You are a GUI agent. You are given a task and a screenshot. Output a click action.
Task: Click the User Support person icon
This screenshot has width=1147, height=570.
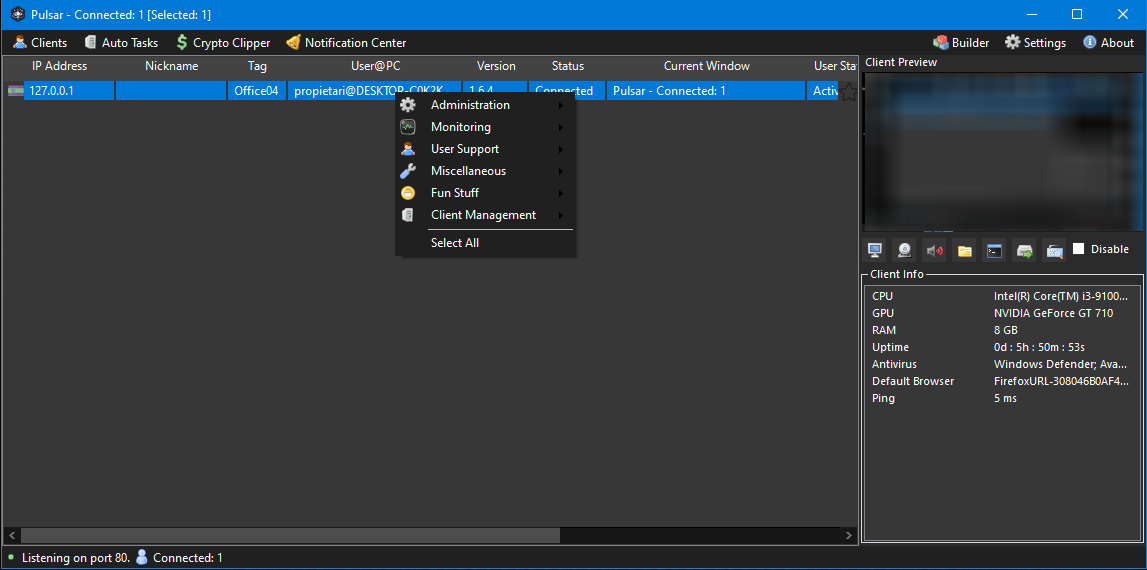[x=407, y=149]
